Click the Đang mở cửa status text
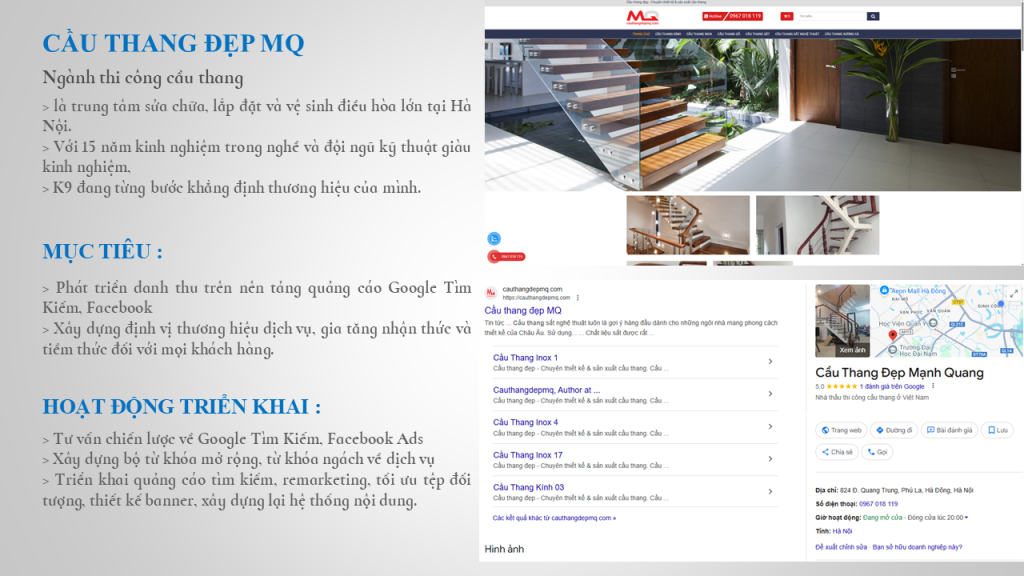This screenshot has height=576, width=1024. [x=882, y=518]
